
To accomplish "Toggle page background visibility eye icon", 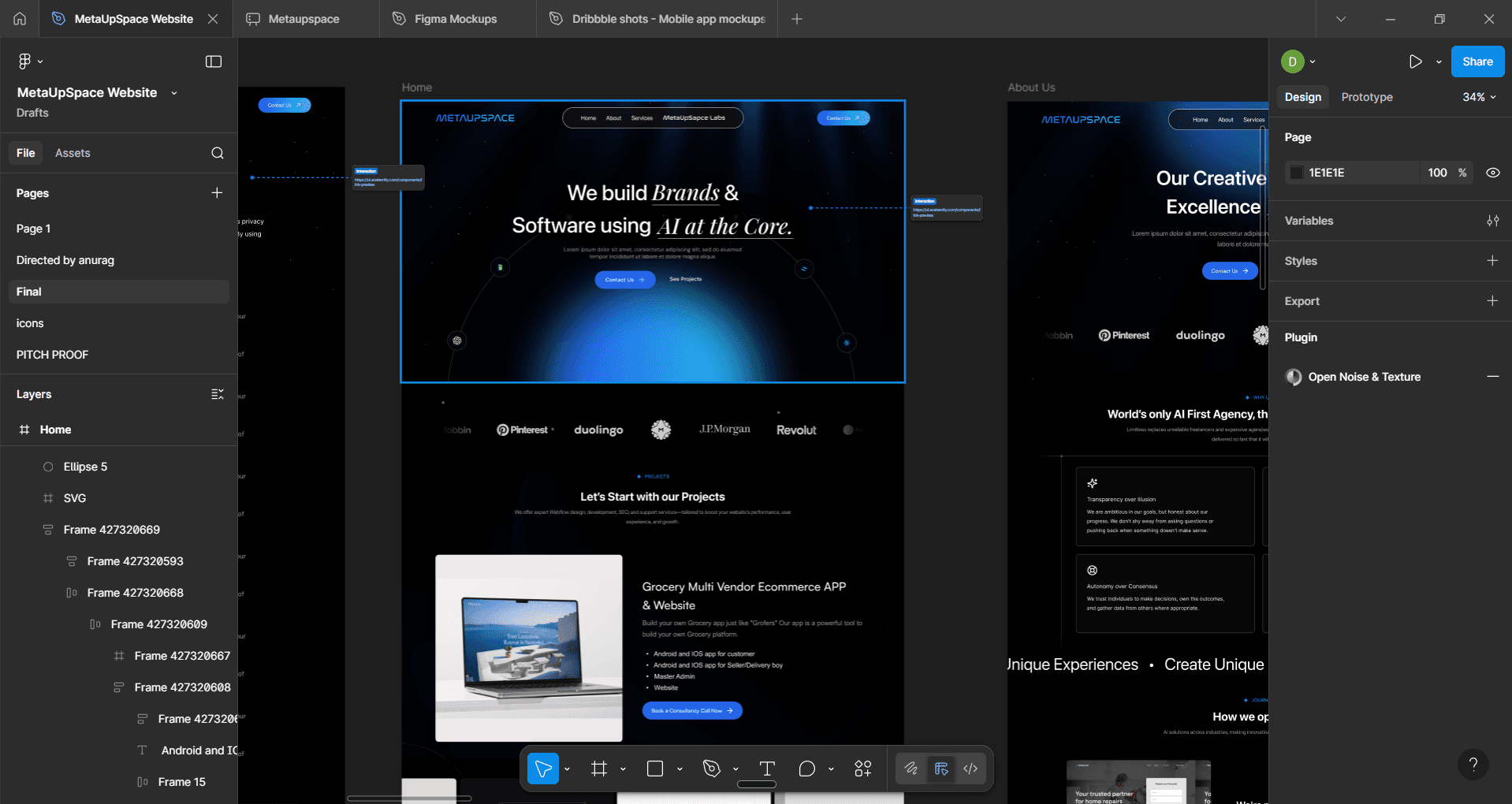I will [1492, 173].
